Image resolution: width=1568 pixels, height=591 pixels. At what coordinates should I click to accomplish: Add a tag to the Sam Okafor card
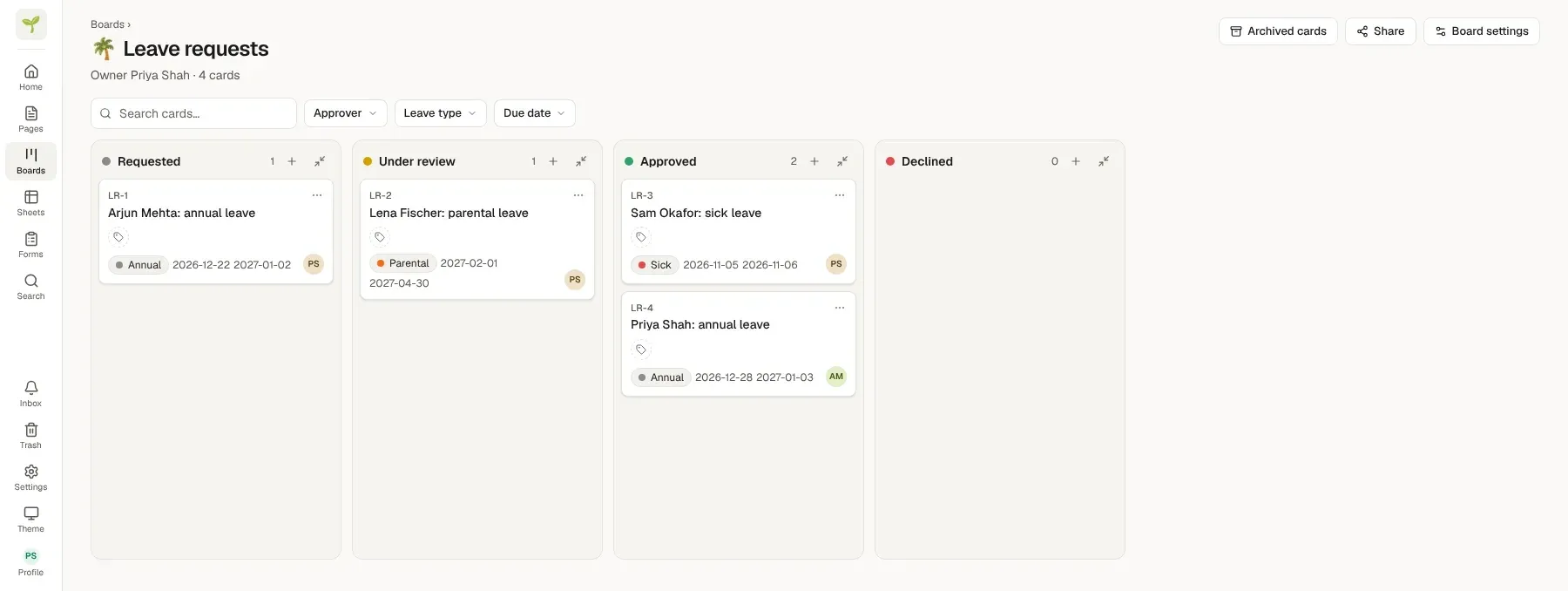tap(641, 237)
